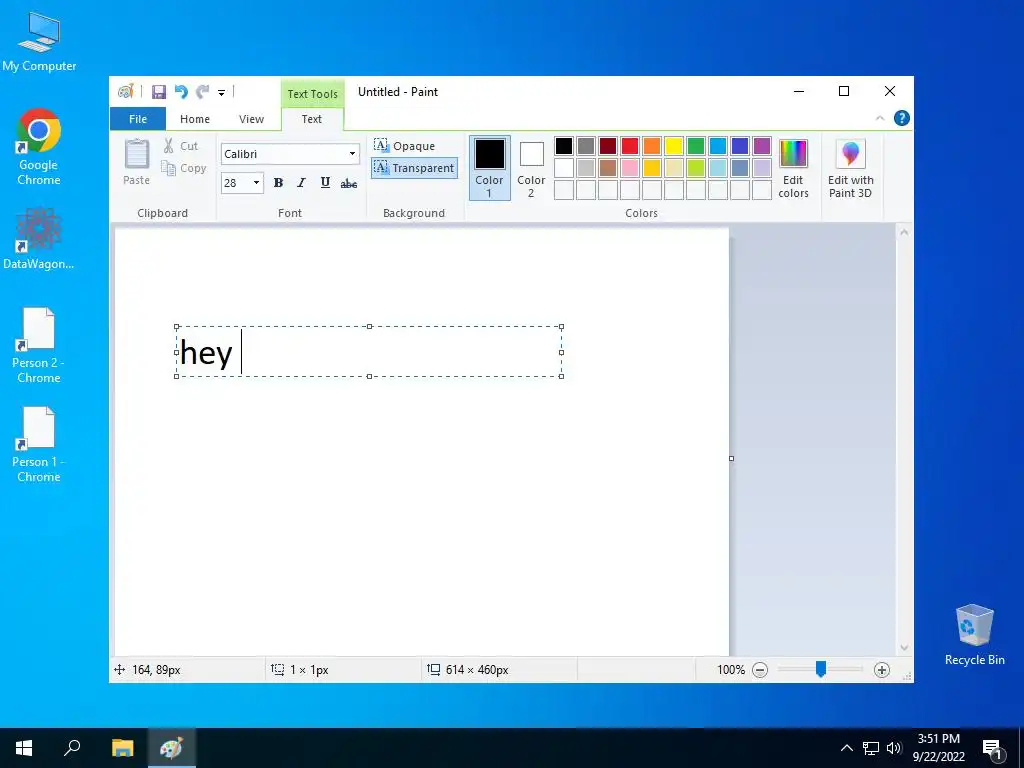Click the Save icon in quick access toolbar
Viewport: 1024px width, 768px height.
click(x=159, y=92)
